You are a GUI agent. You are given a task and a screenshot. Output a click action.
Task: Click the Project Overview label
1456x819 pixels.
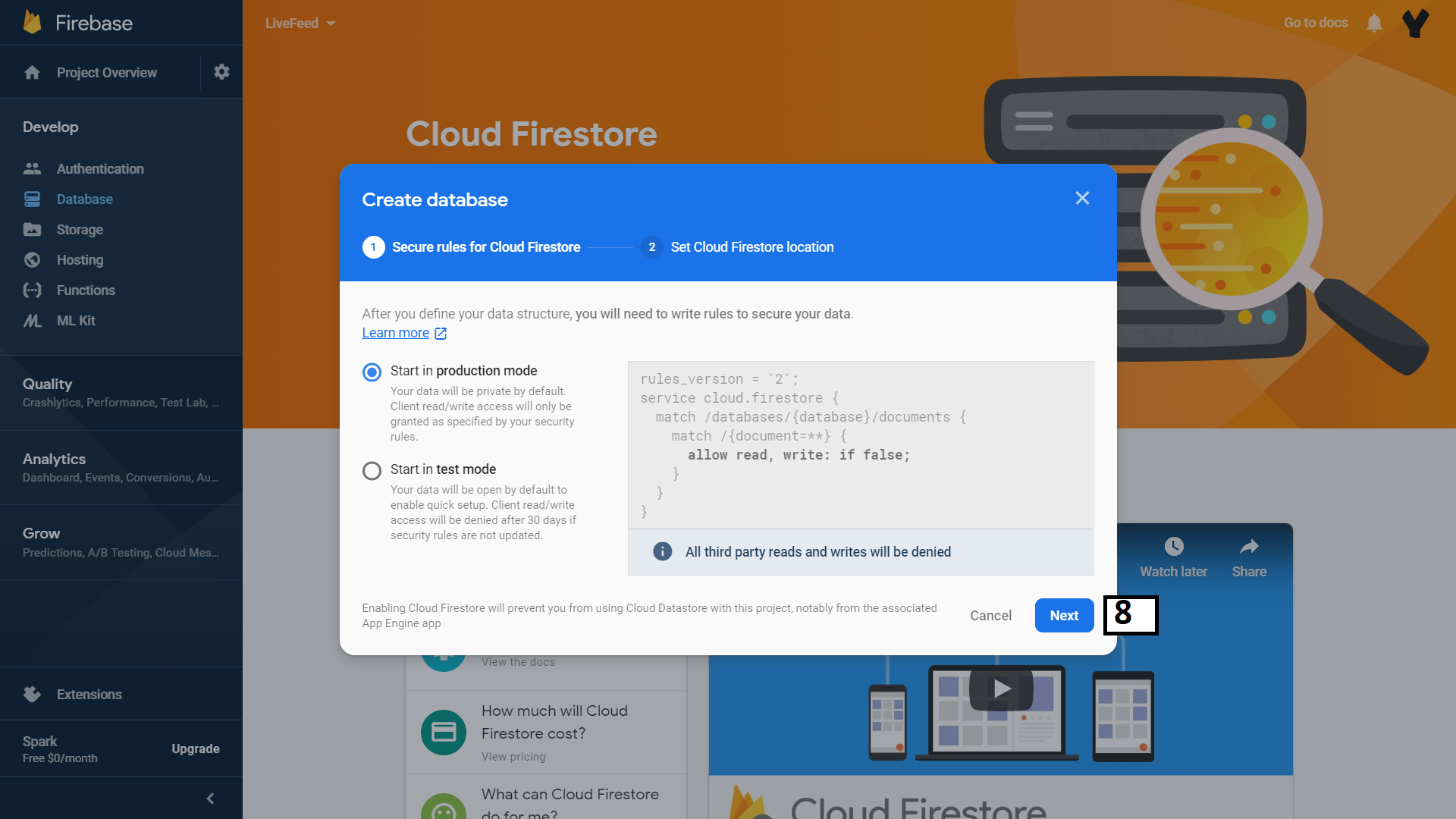(107, 72)
